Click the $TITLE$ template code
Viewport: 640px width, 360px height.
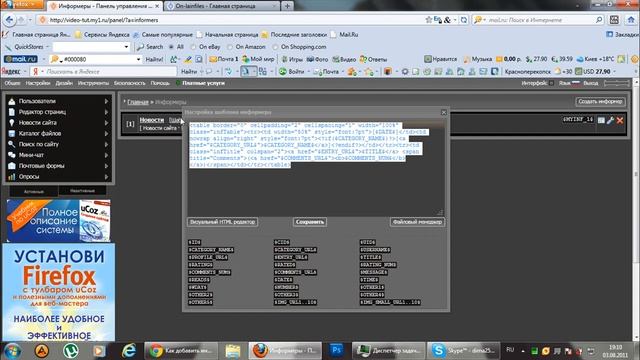(x=371, y=258)
